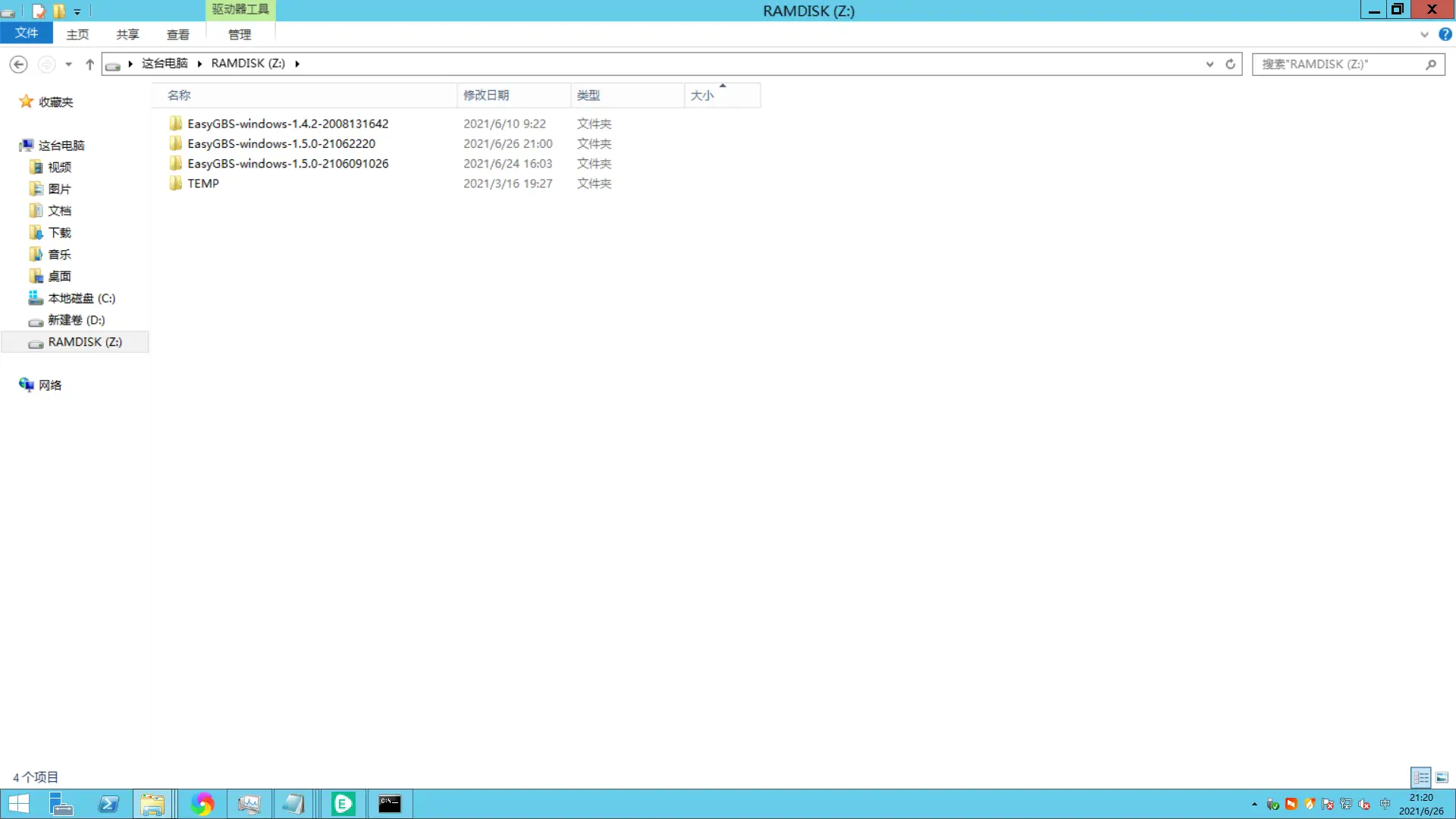Click the Windows Start button
Screen dimensions: 1456x819
click(18, 804)
